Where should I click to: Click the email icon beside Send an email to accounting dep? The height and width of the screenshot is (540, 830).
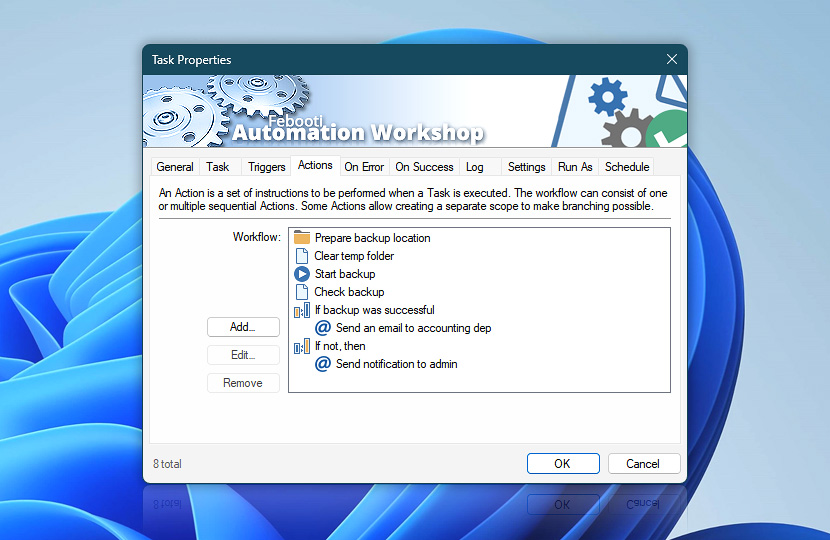click(323, 328)
